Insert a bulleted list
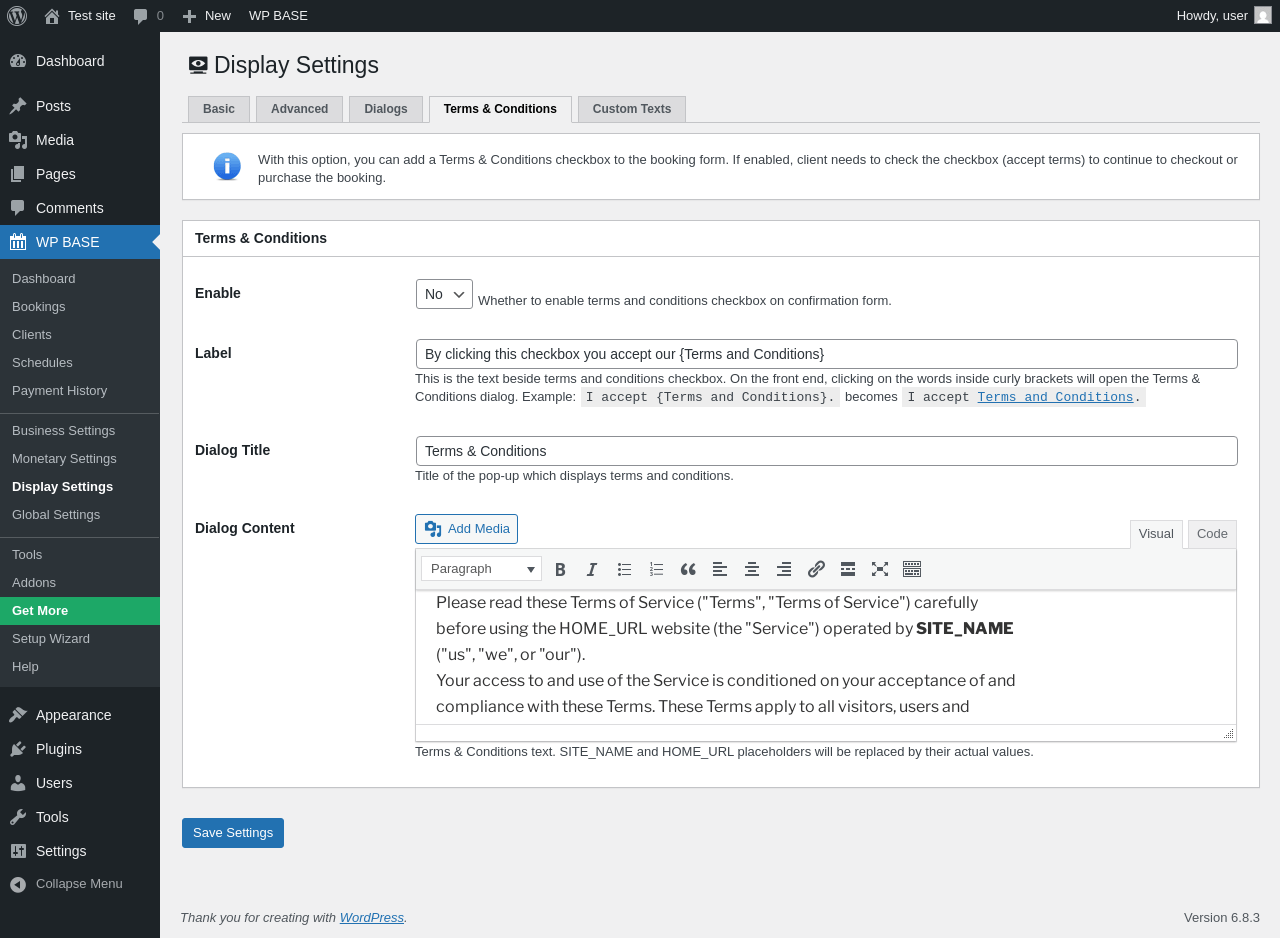The height and width of the screenshot is (938, 1280). click(624, 569)
